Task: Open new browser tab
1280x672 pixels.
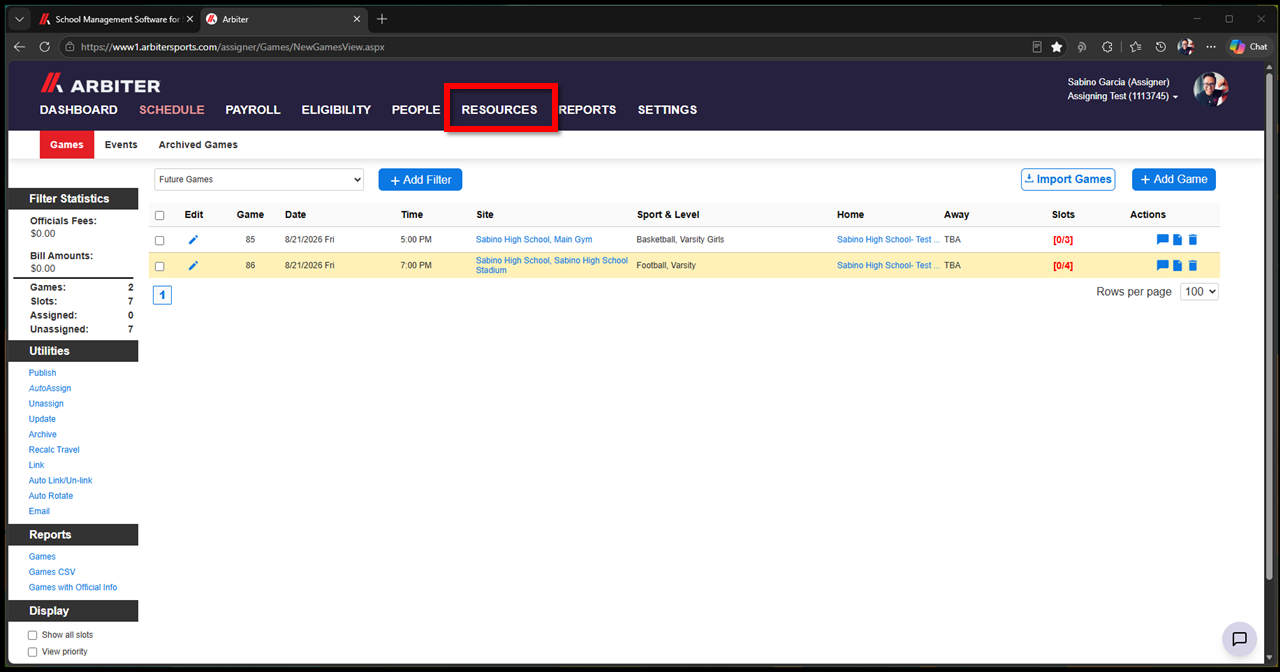Action: coord(382,19)
